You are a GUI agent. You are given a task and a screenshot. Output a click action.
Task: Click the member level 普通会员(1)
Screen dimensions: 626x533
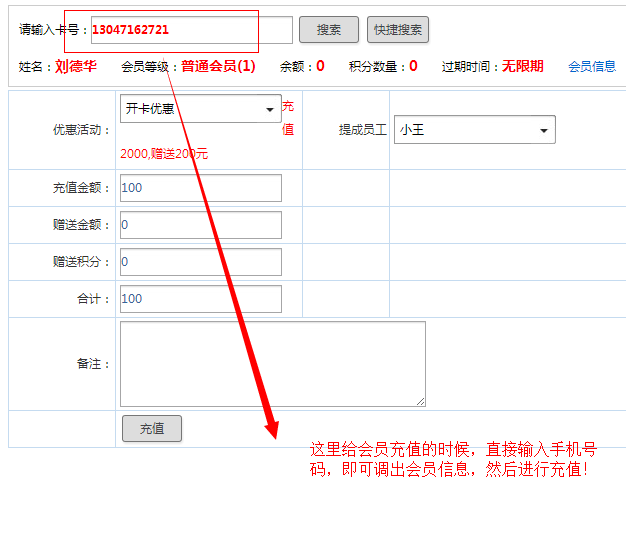218,67
